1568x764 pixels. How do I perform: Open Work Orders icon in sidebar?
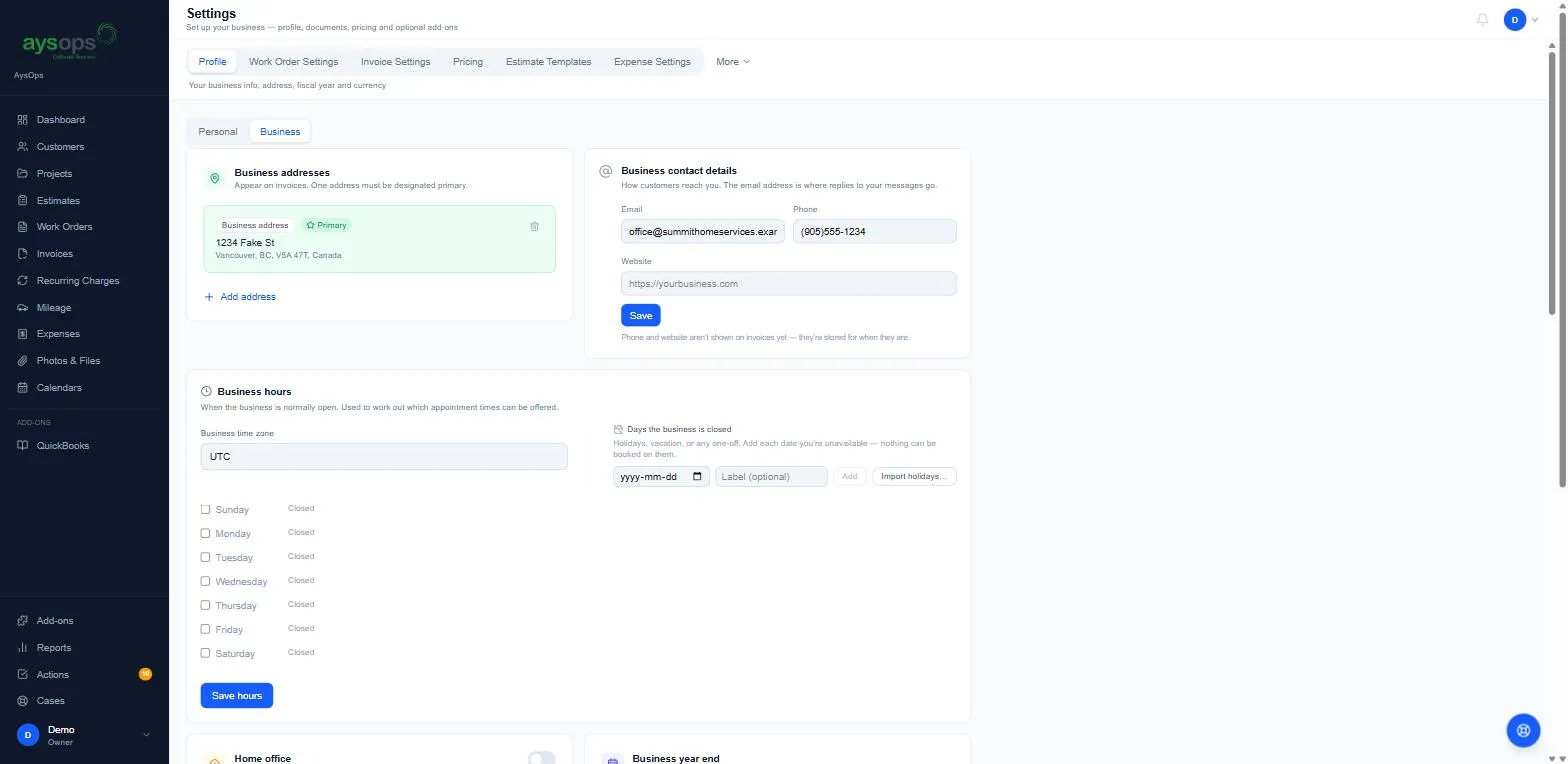pos(23,227)
